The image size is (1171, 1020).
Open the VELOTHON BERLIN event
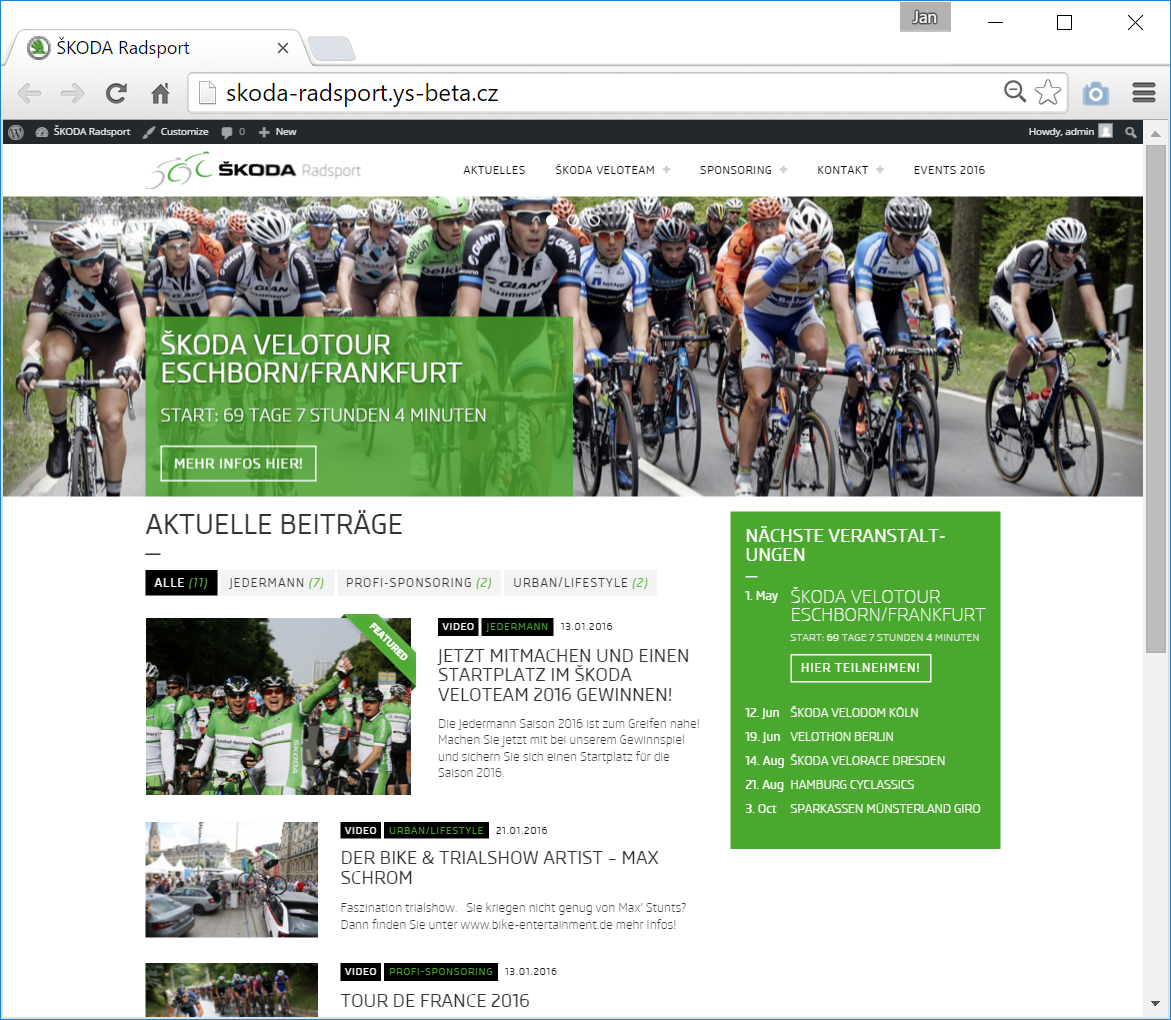(842, 736)
